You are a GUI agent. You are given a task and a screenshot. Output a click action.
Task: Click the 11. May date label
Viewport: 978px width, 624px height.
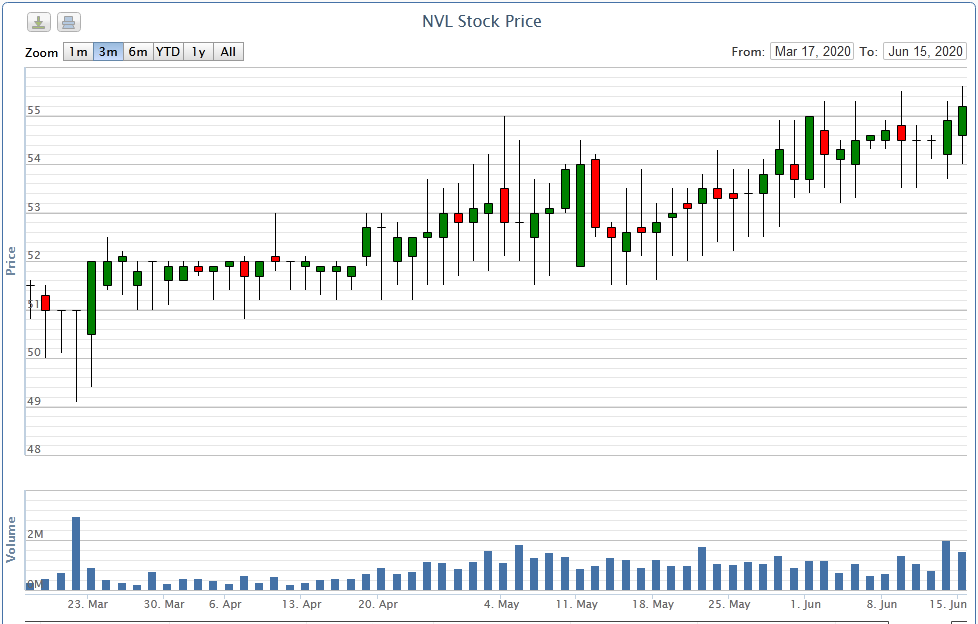pyautogui.click(x=577, y=604)
